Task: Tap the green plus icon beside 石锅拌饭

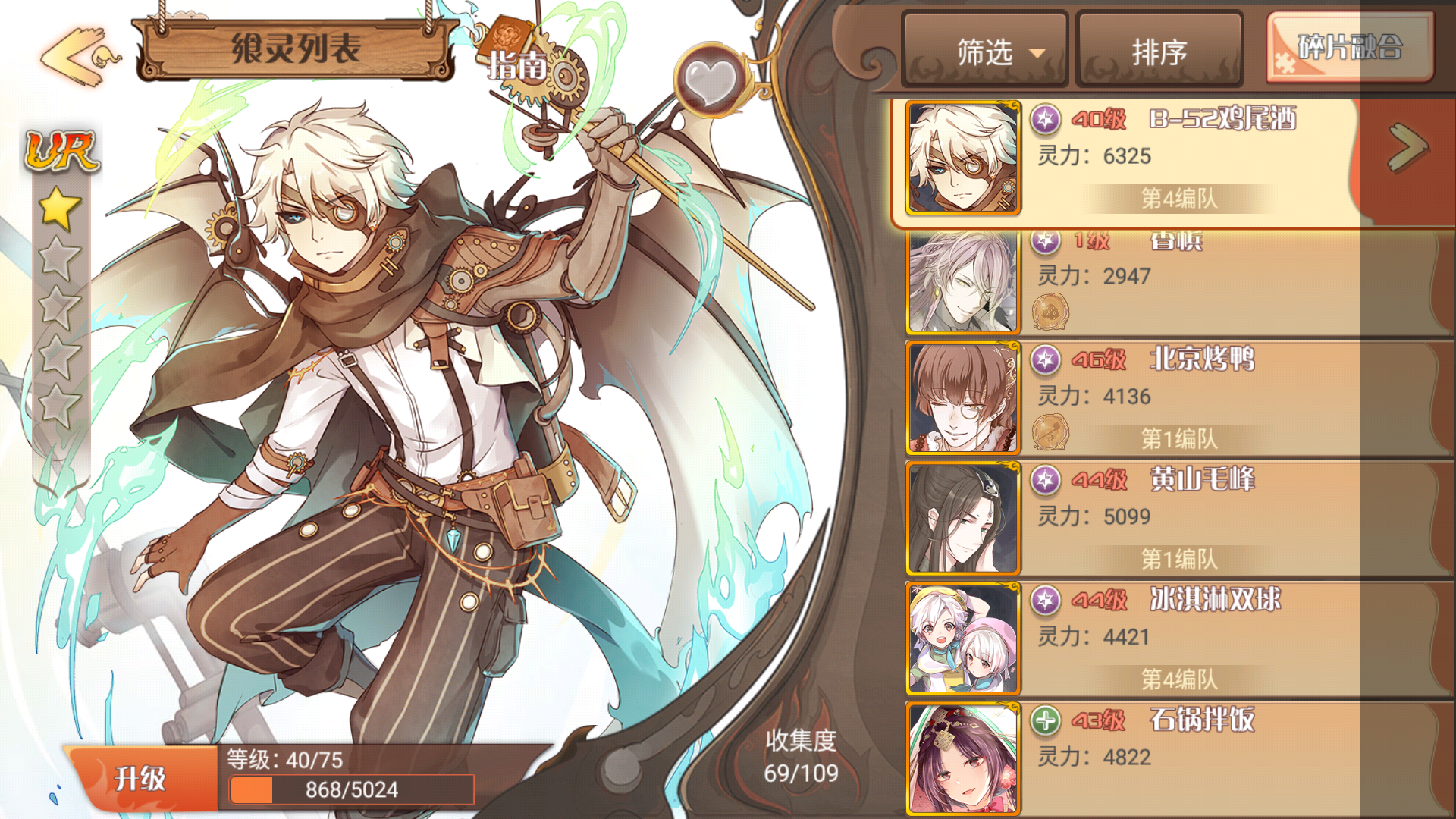Action: [x=1046, y=720]
